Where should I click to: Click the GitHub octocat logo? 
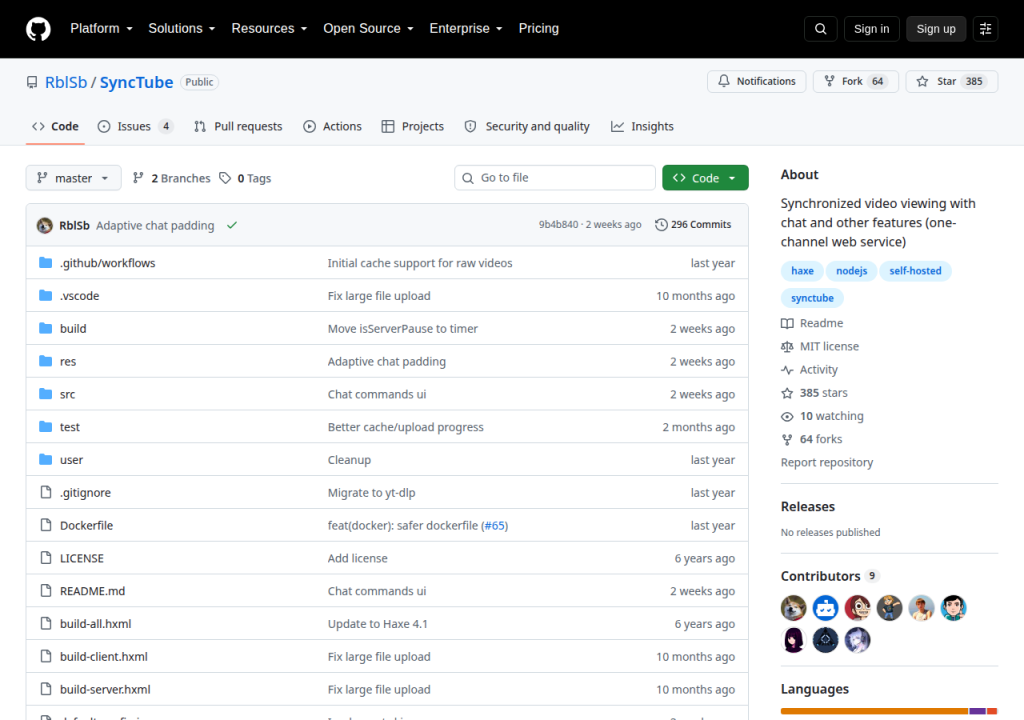[x=38, y=29]
